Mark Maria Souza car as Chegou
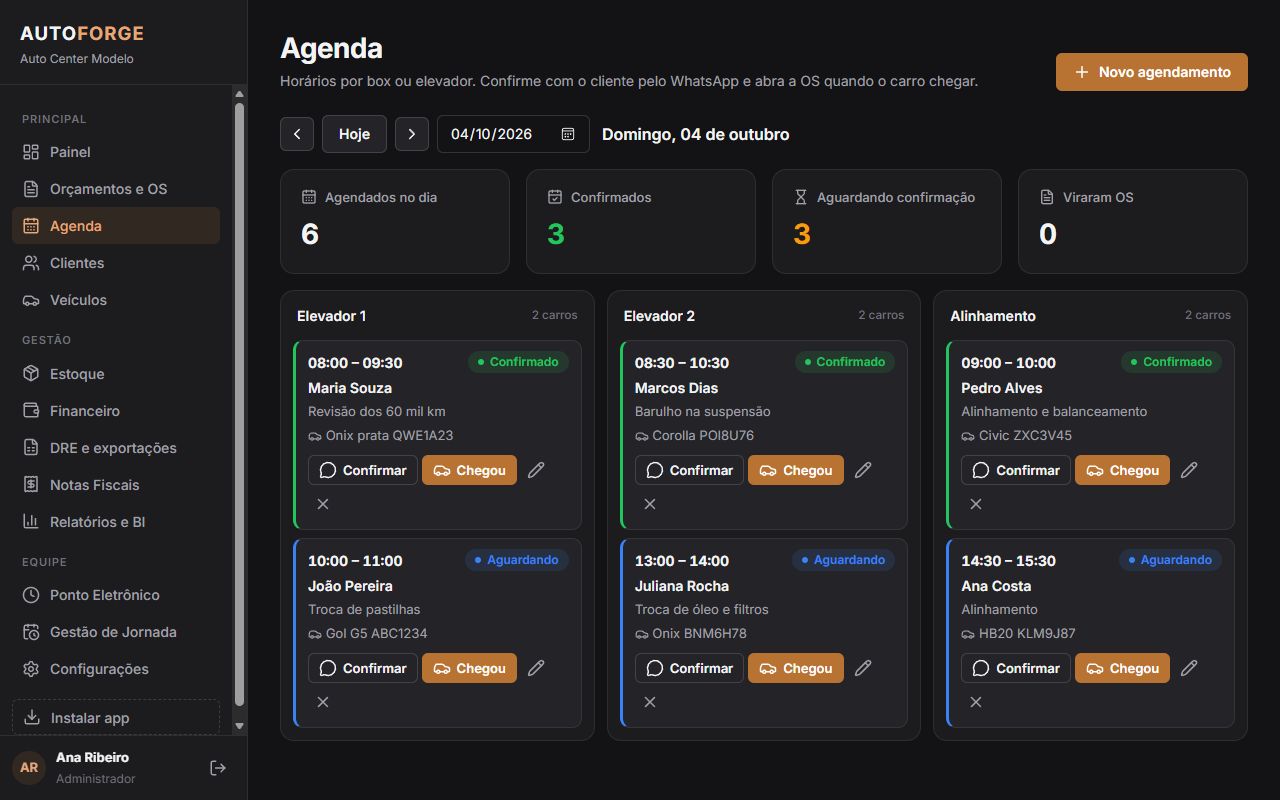Image resolution: width=1280 pixels, height=800 pixels. (x=469, y=470)
